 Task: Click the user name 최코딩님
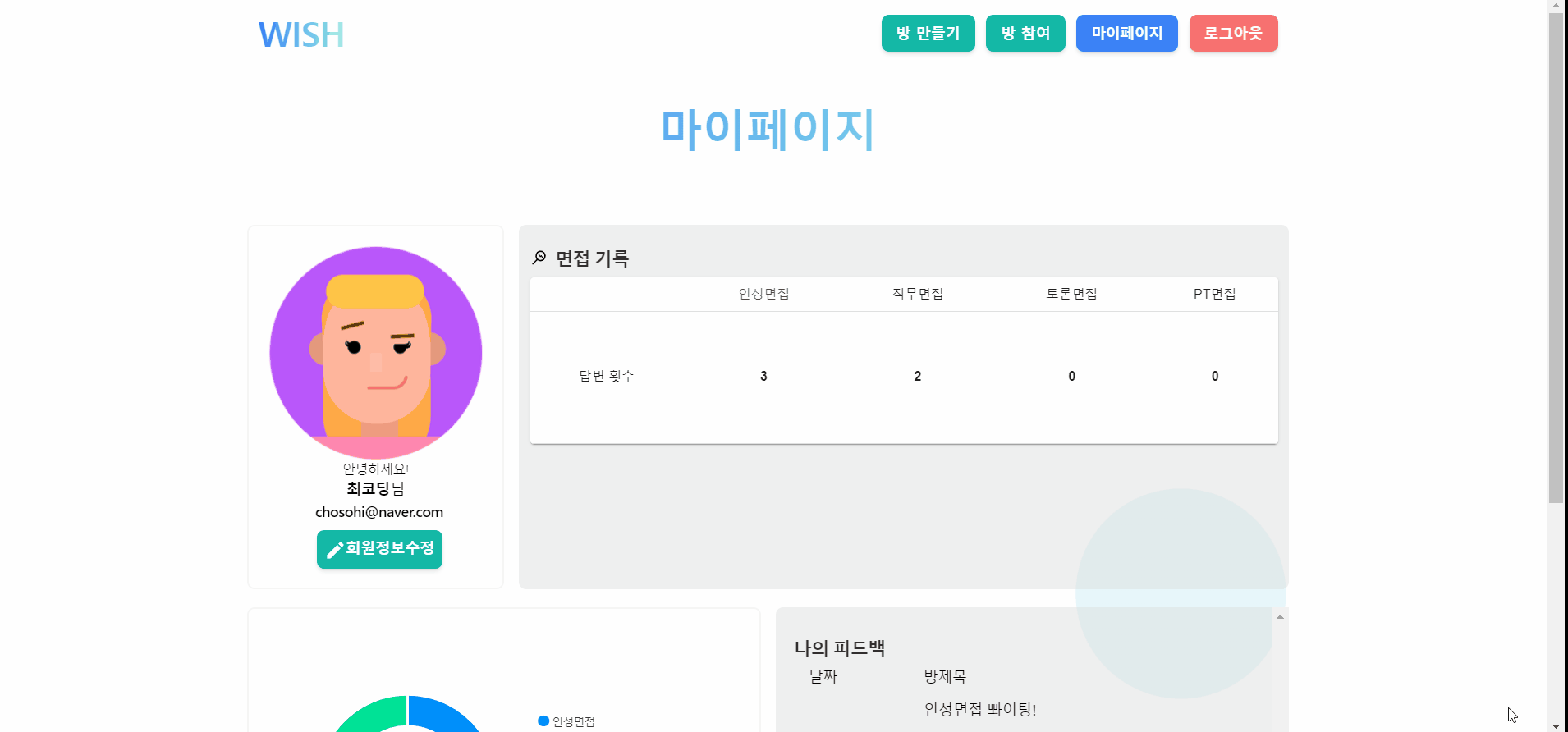tap(376, 489)
